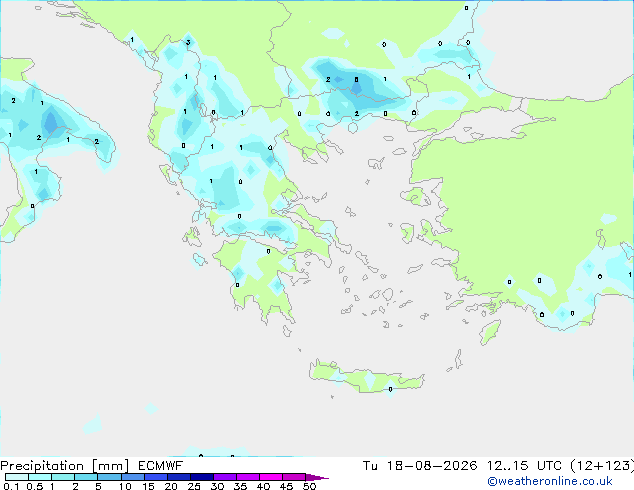Click the 15–20 mm legend swatch
The width and height of the screenshot is (634, 490).
pos(156,477)
